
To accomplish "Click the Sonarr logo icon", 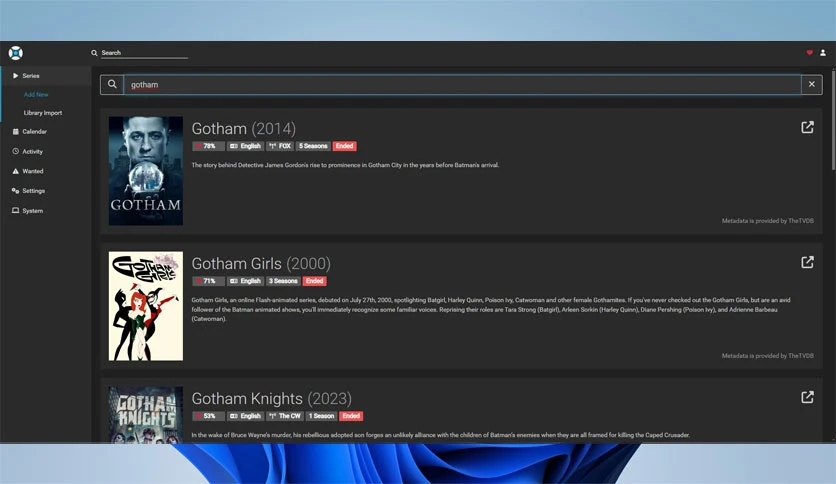I will 15,53.
